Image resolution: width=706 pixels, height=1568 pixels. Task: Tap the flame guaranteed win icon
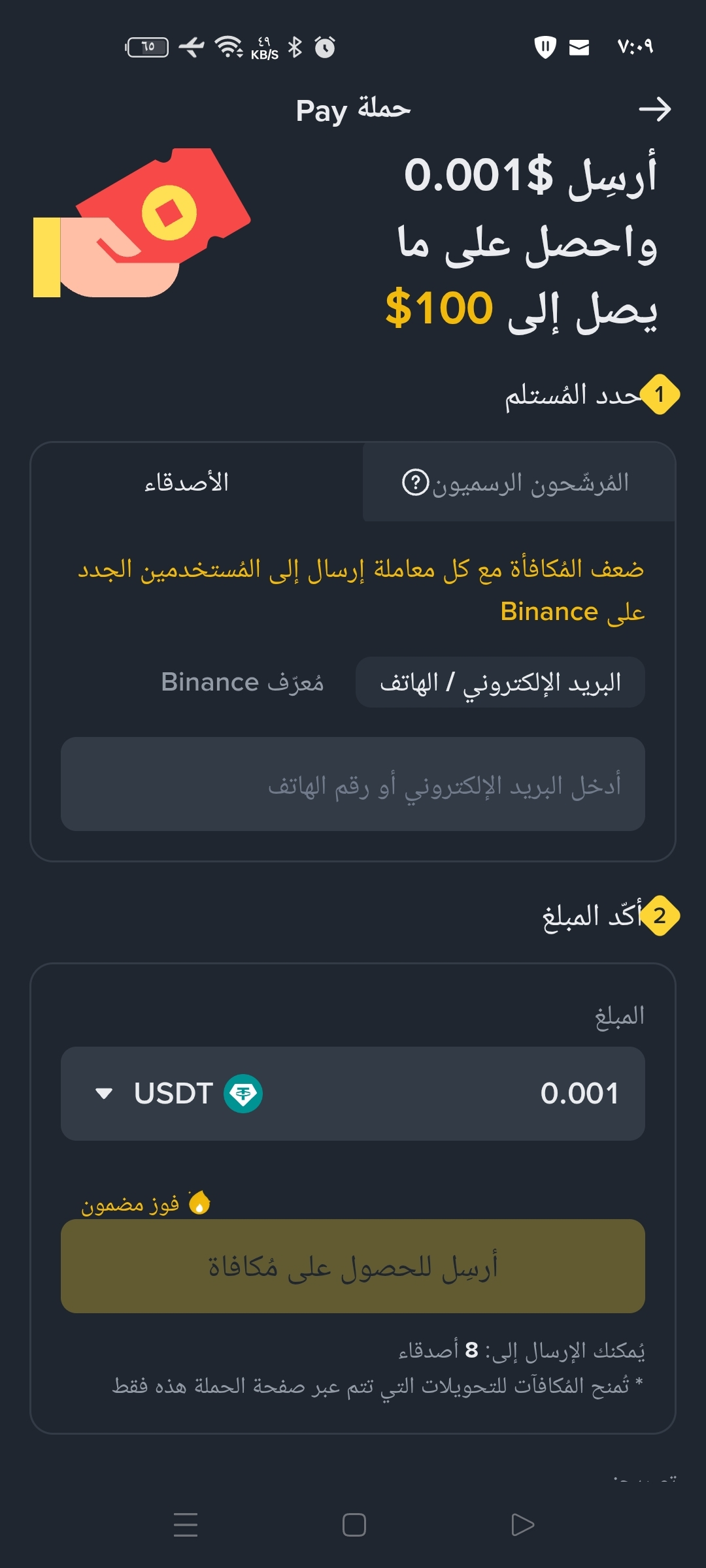199,1202
